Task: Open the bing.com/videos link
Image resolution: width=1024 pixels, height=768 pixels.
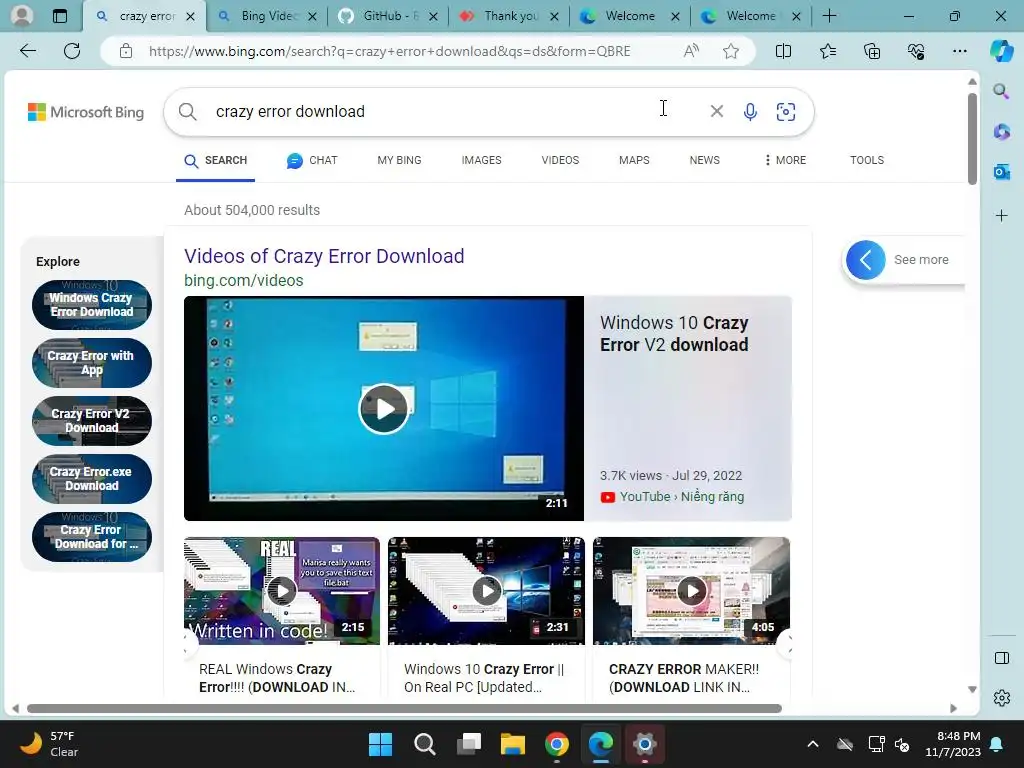Action: tap(244, 280)
